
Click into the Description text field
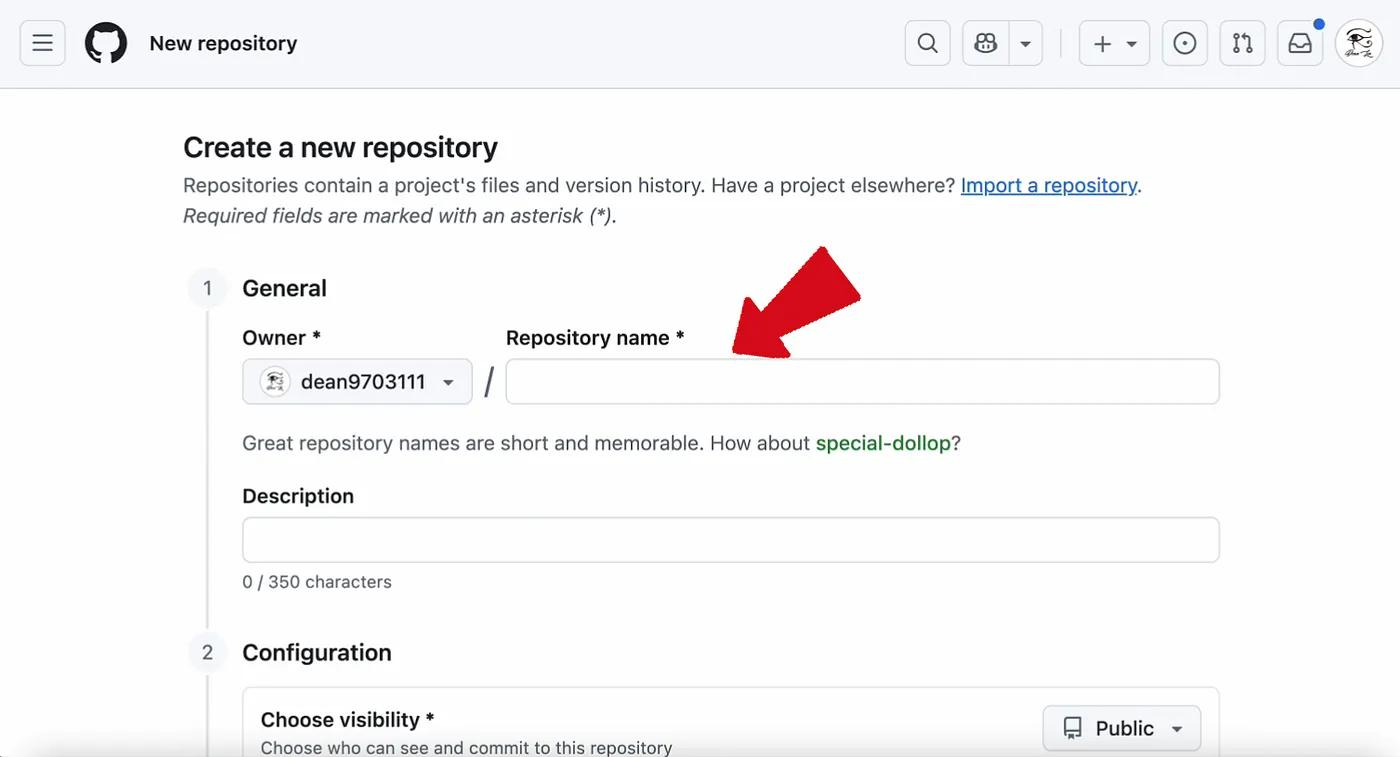click(x=731, y=540)
